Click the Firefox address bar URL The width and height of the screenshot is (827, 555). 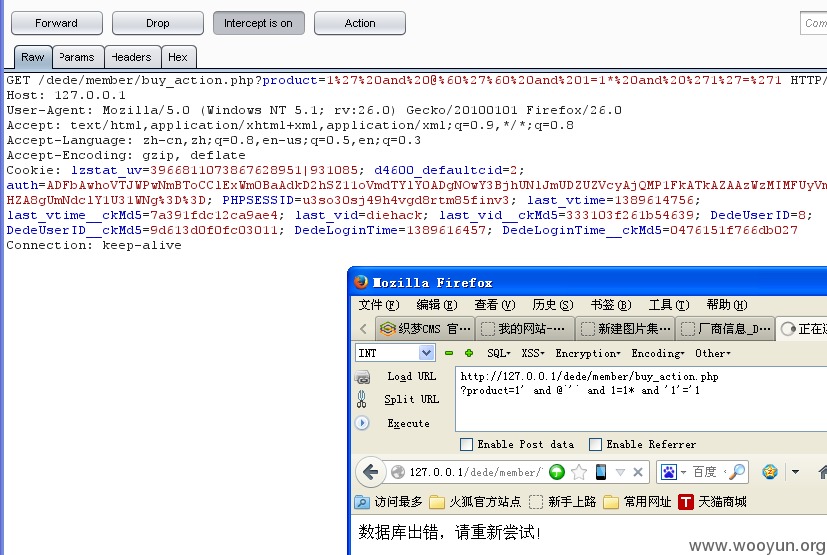point(475,472)
